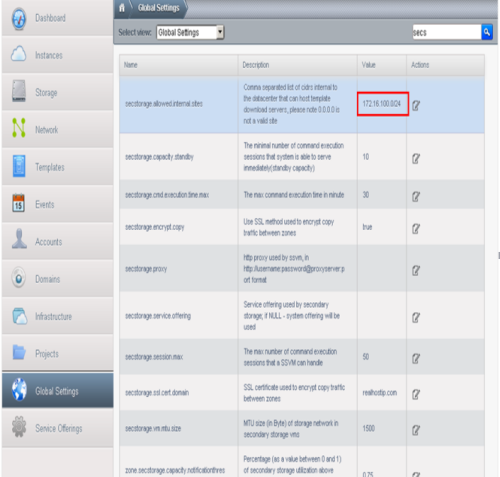Select the zone.secstorage.capacity.notificationthreshold name

click(x=175, y=470)
